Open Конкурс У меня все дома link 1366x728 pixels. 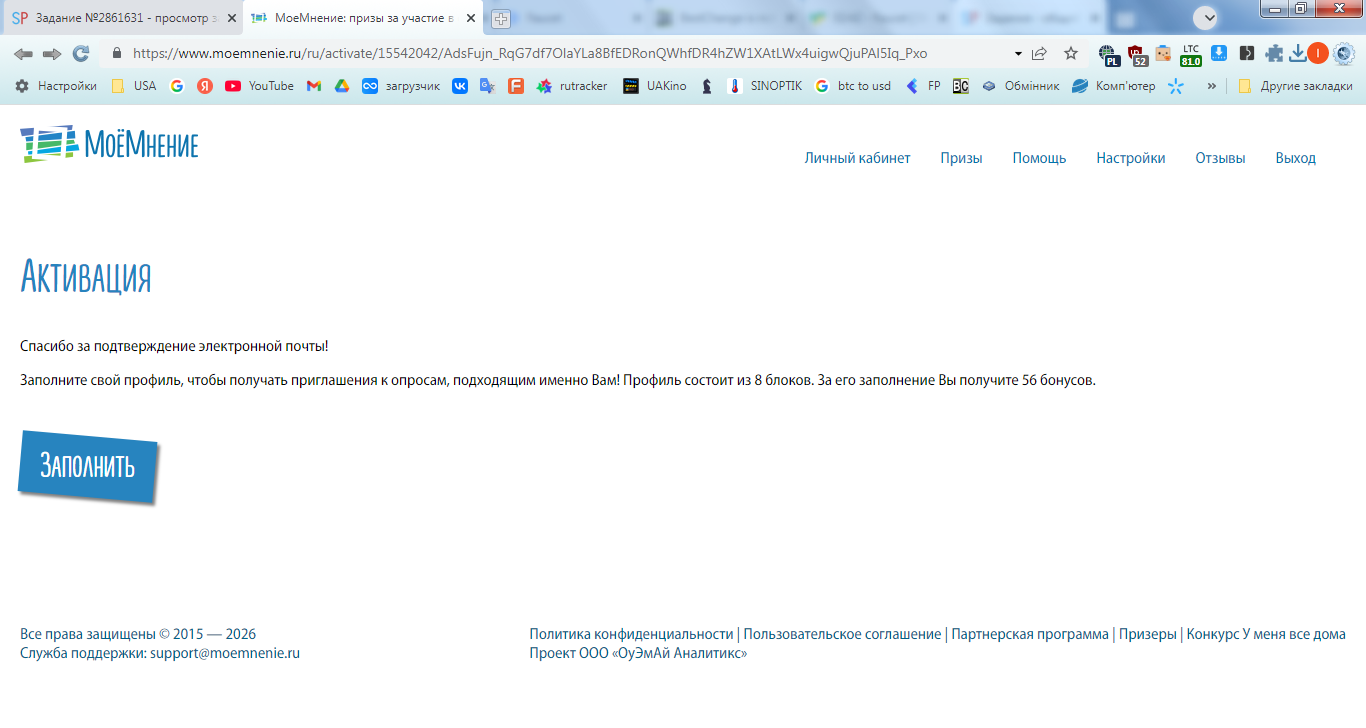(x=1266, y=634)
